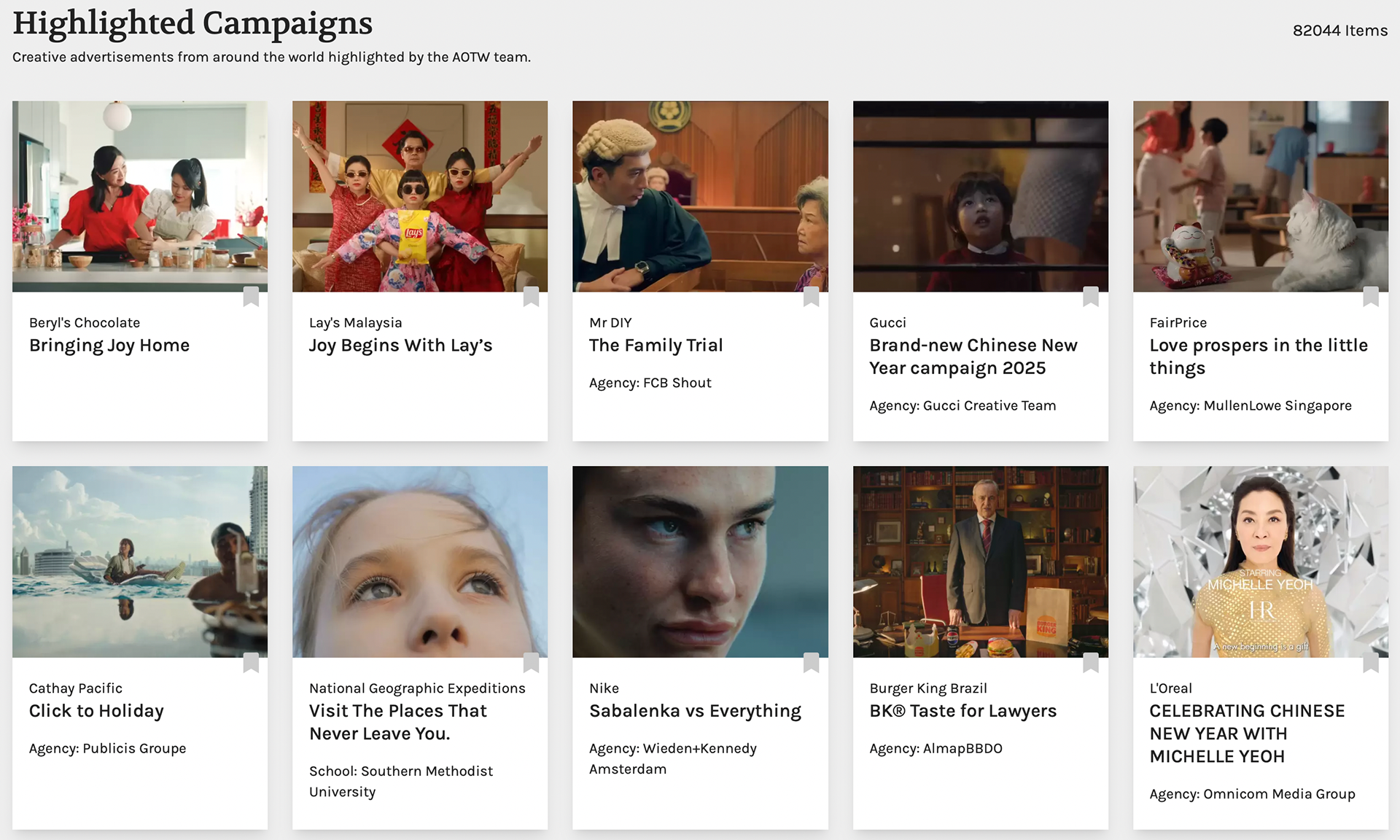The image size is (1400, 840).
Task: Select the Mr DIY brand name
Action: point(610,322)
